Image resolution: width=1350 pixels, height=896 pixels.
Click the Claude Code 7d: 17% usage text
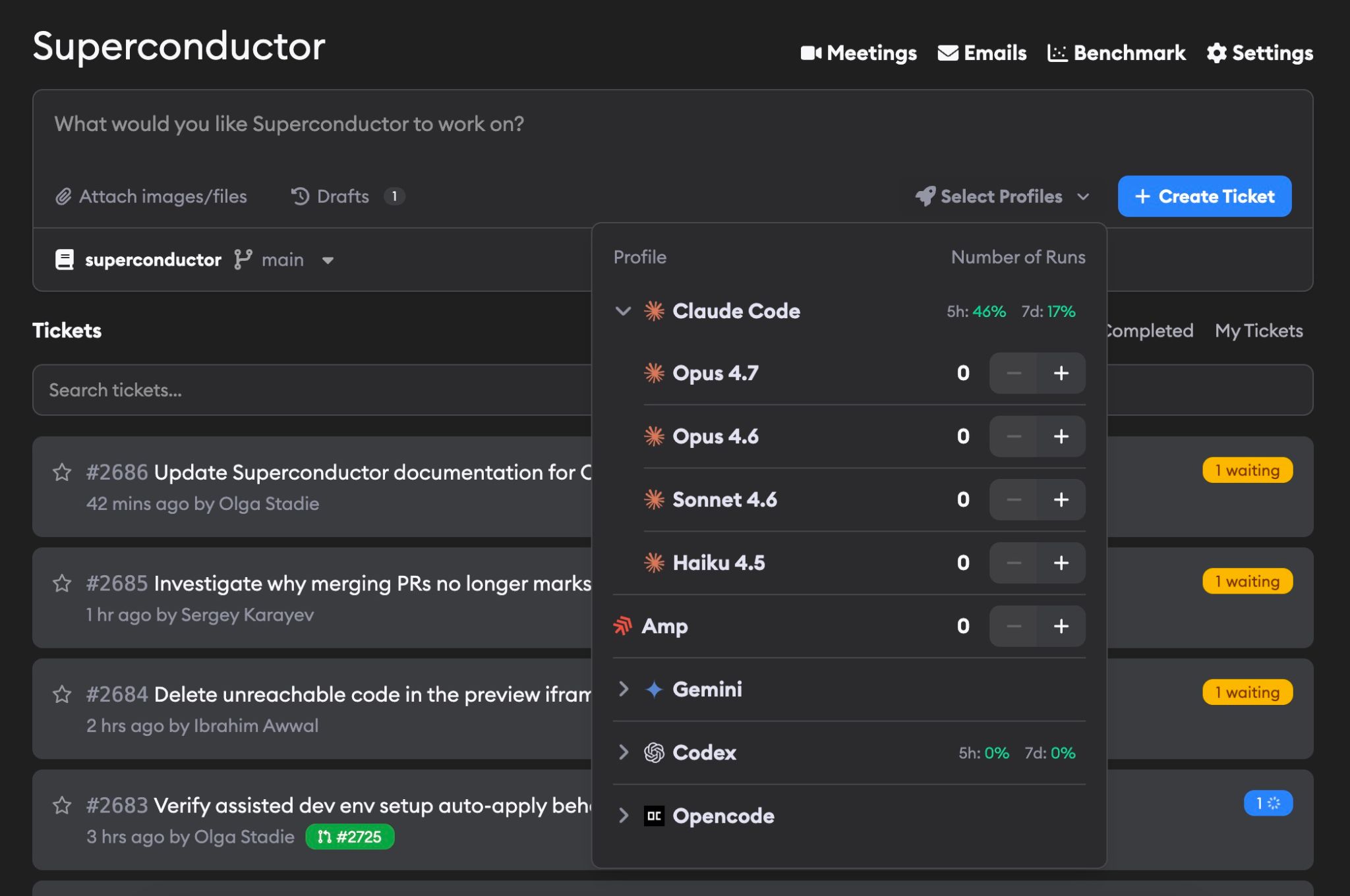point(1048,311)
